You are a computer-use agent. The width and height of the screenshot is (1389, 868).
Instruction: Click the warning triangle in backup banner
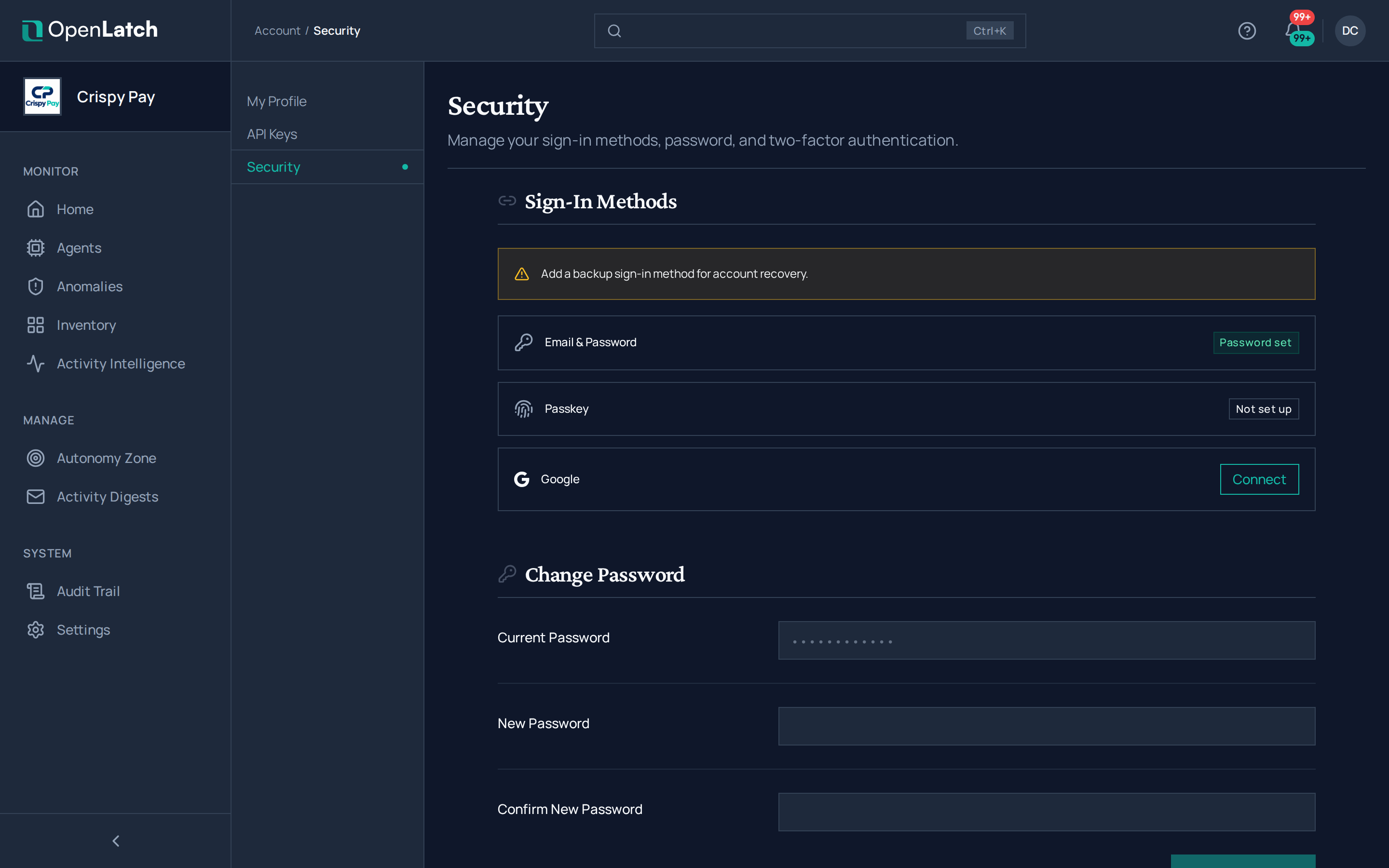click(x=522, y=274)
